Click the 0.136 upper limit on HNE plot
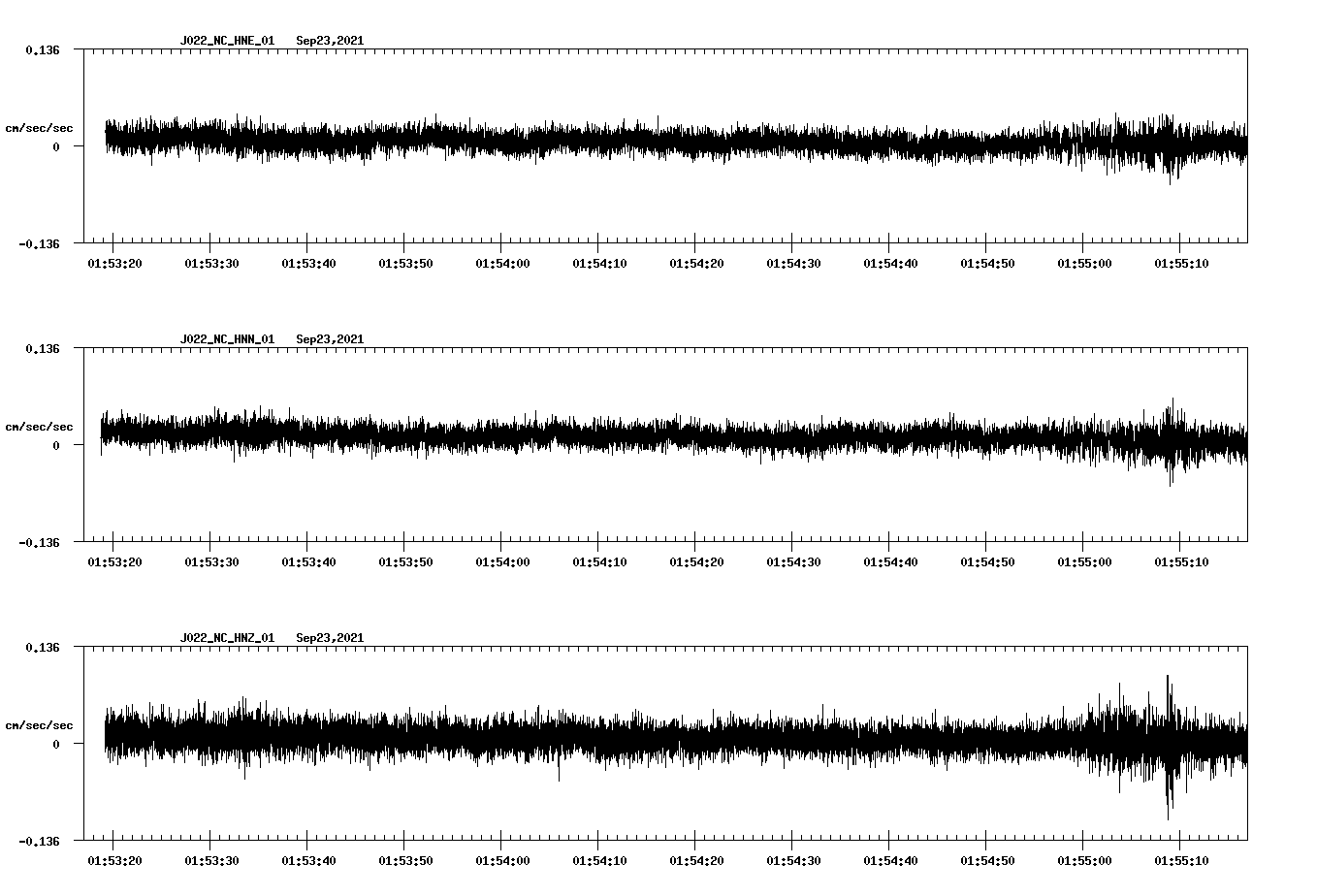Screen dimensions: 1317x896 click(42, 49)
